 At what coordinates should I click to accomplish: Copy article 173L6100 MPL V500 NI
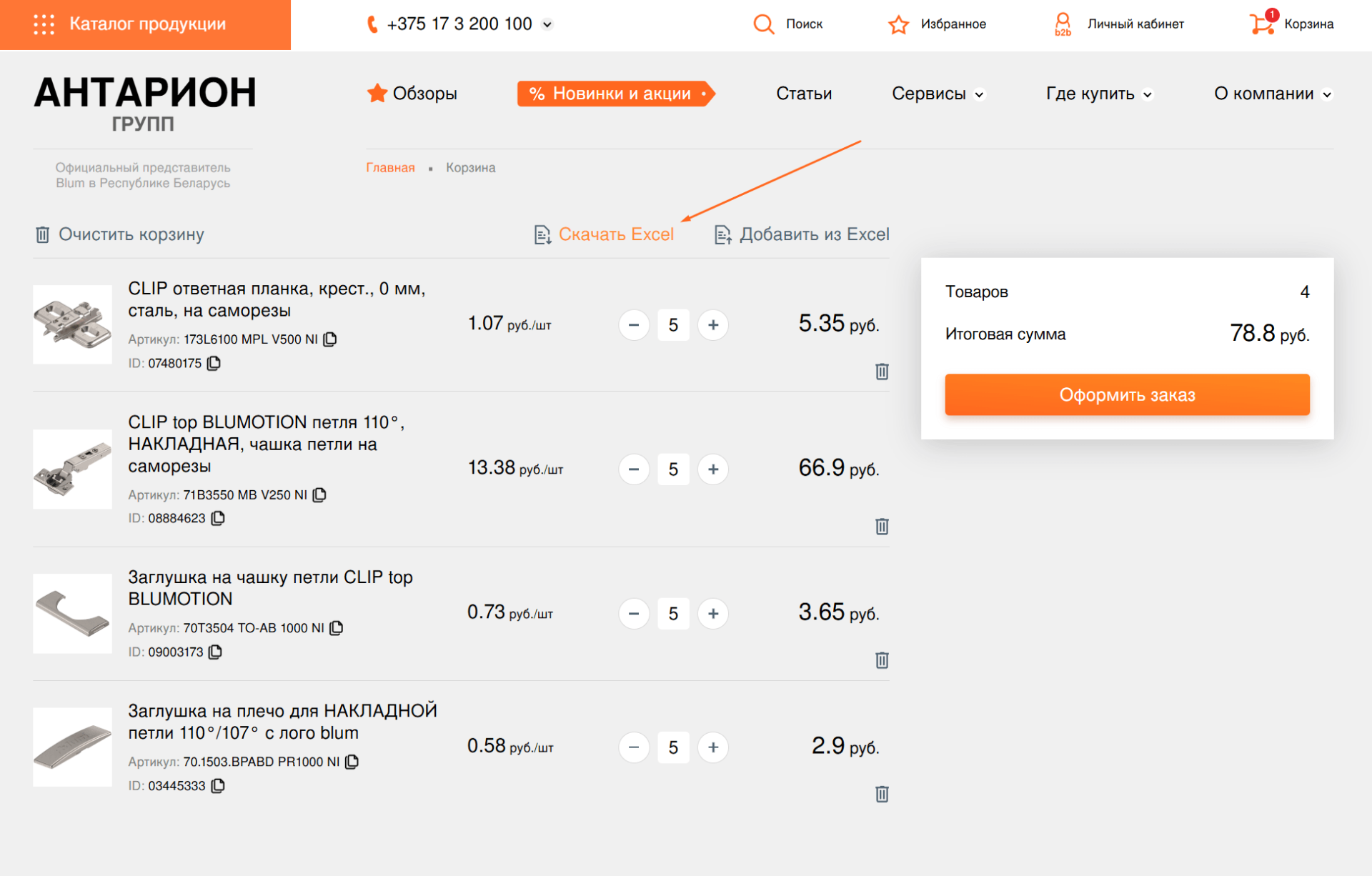[x=330, y=339]
